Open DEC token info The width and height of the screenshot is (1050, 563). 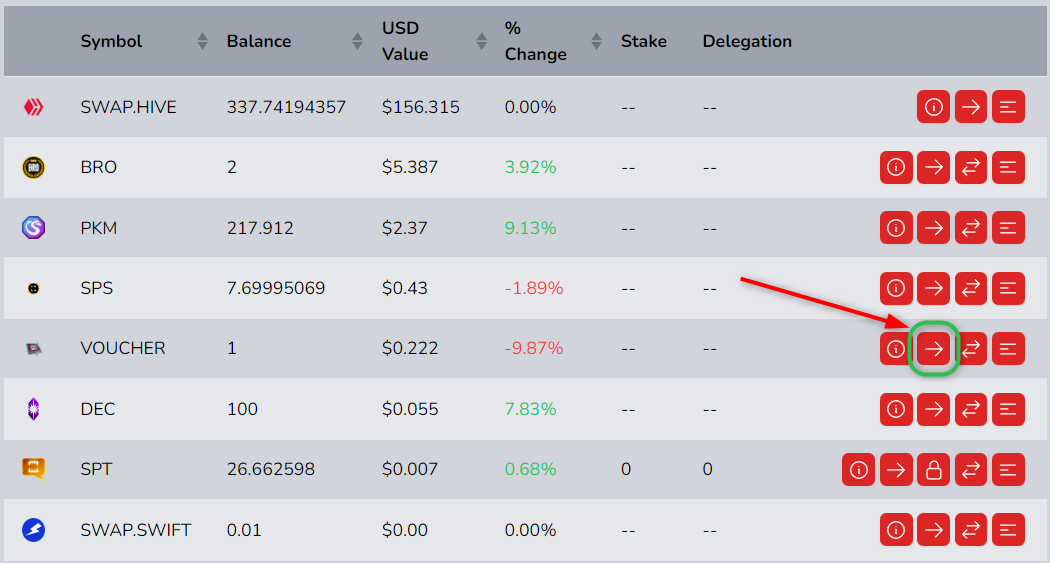(896, 409)
